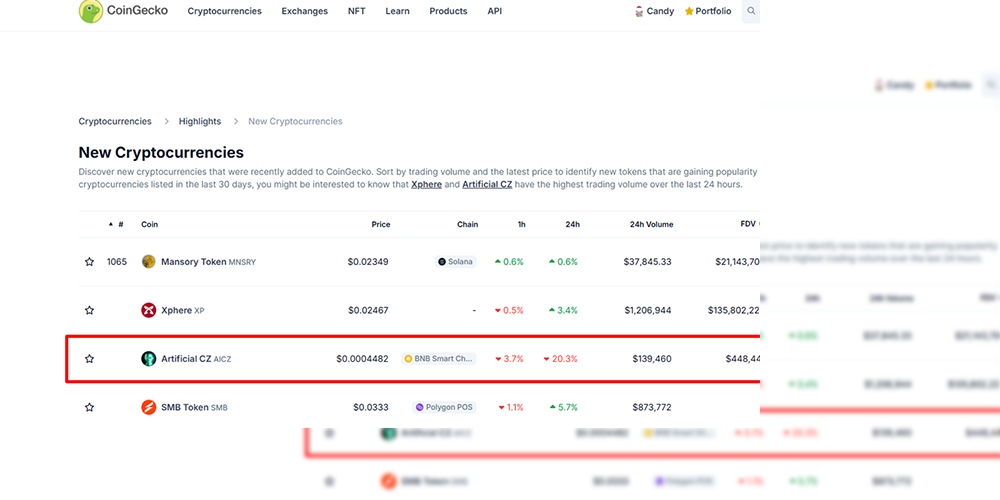Sort table by Price column
The image size is (1000, 500).
(x=381, y=224)
